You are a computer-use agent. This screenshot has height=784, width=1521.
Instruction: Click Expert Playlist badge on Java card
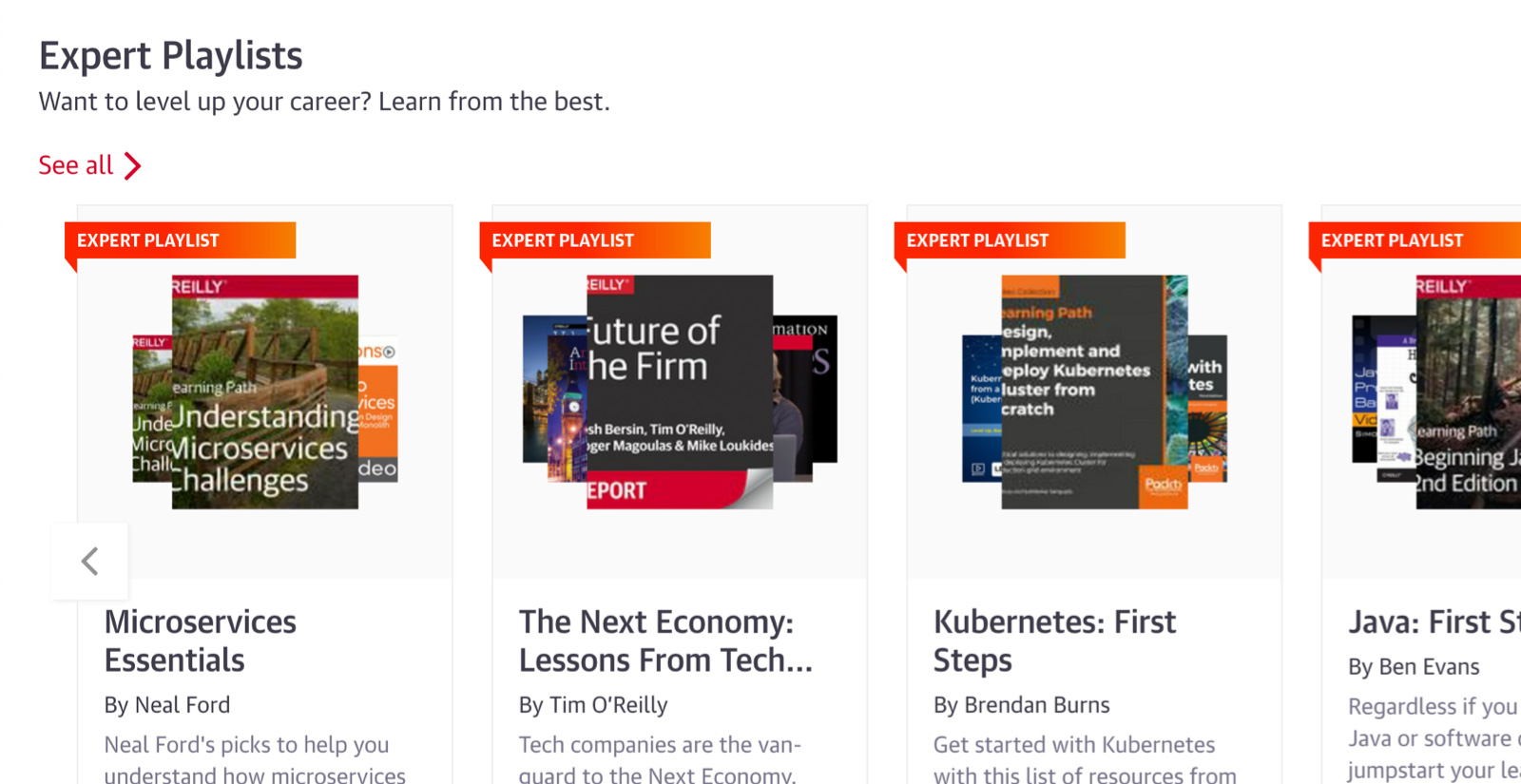pos(1415,240)
